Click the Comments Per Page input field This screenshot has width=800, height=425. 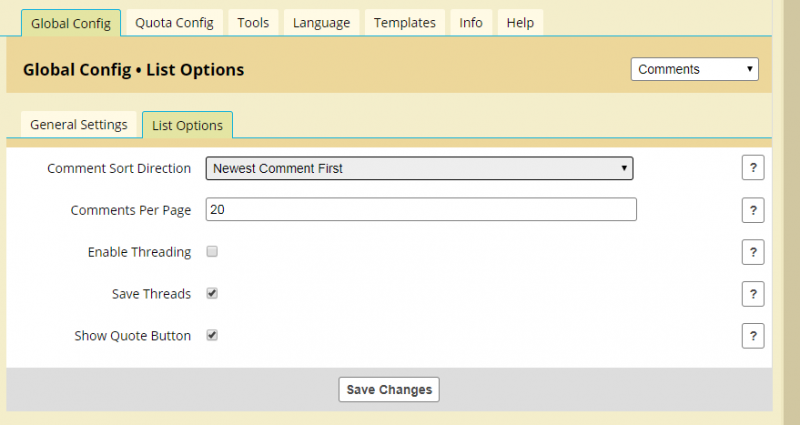(x=421, y=210)
